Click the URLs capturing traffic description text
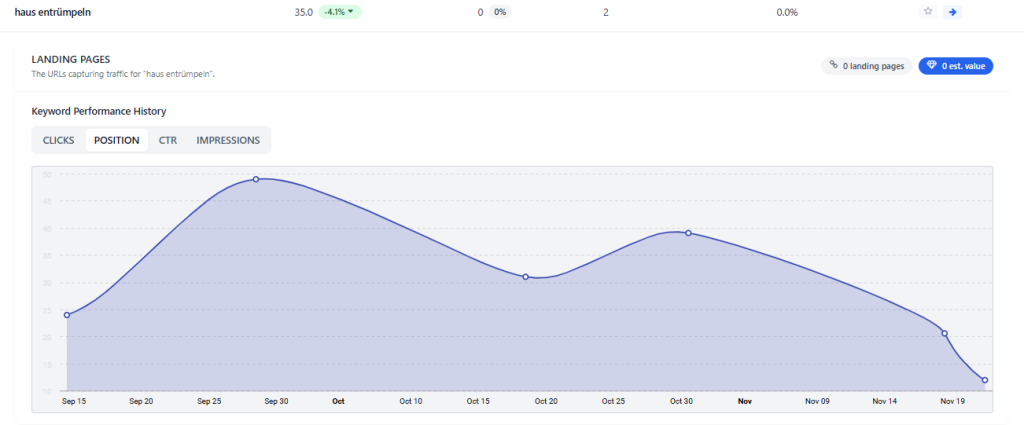1024x425 pixels. tap(123, 74)
